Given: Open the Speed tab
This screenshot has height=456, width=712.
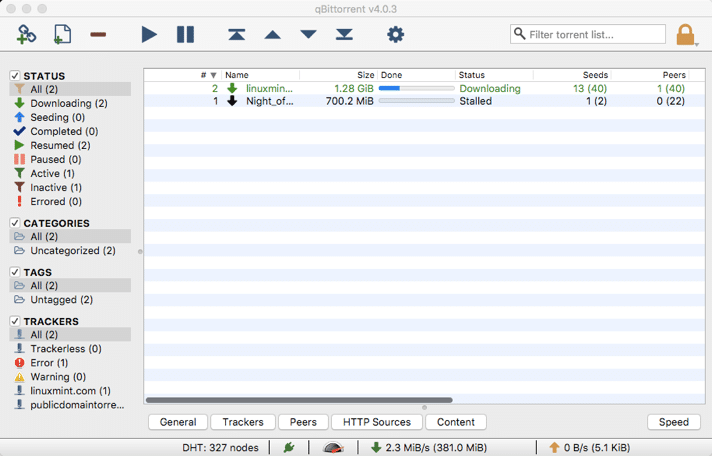Looking at the screenshot, I should click(x=674, y=422).
